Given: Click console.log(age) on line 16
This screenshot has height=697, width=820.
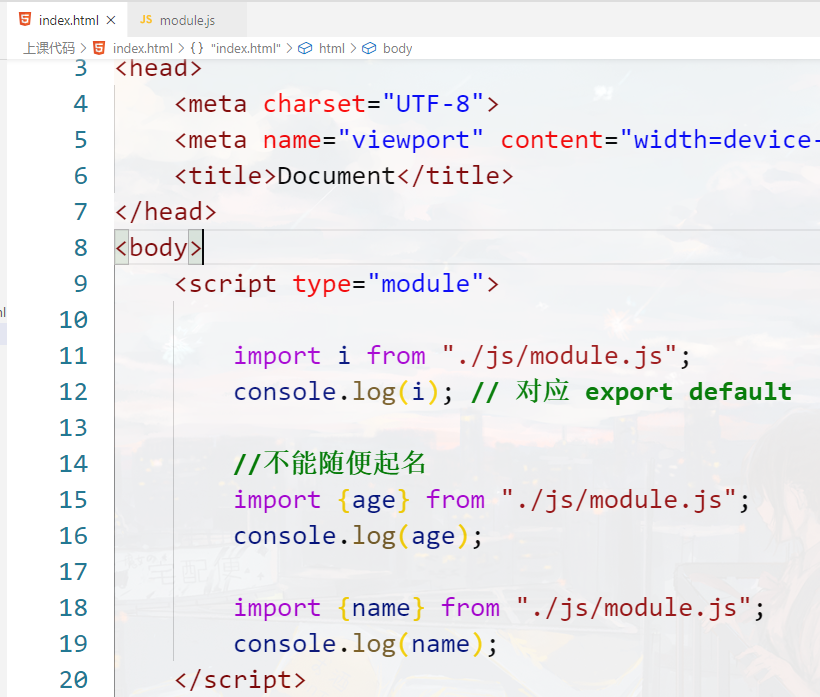Looking at the screenshot, I should pos(350,536).
